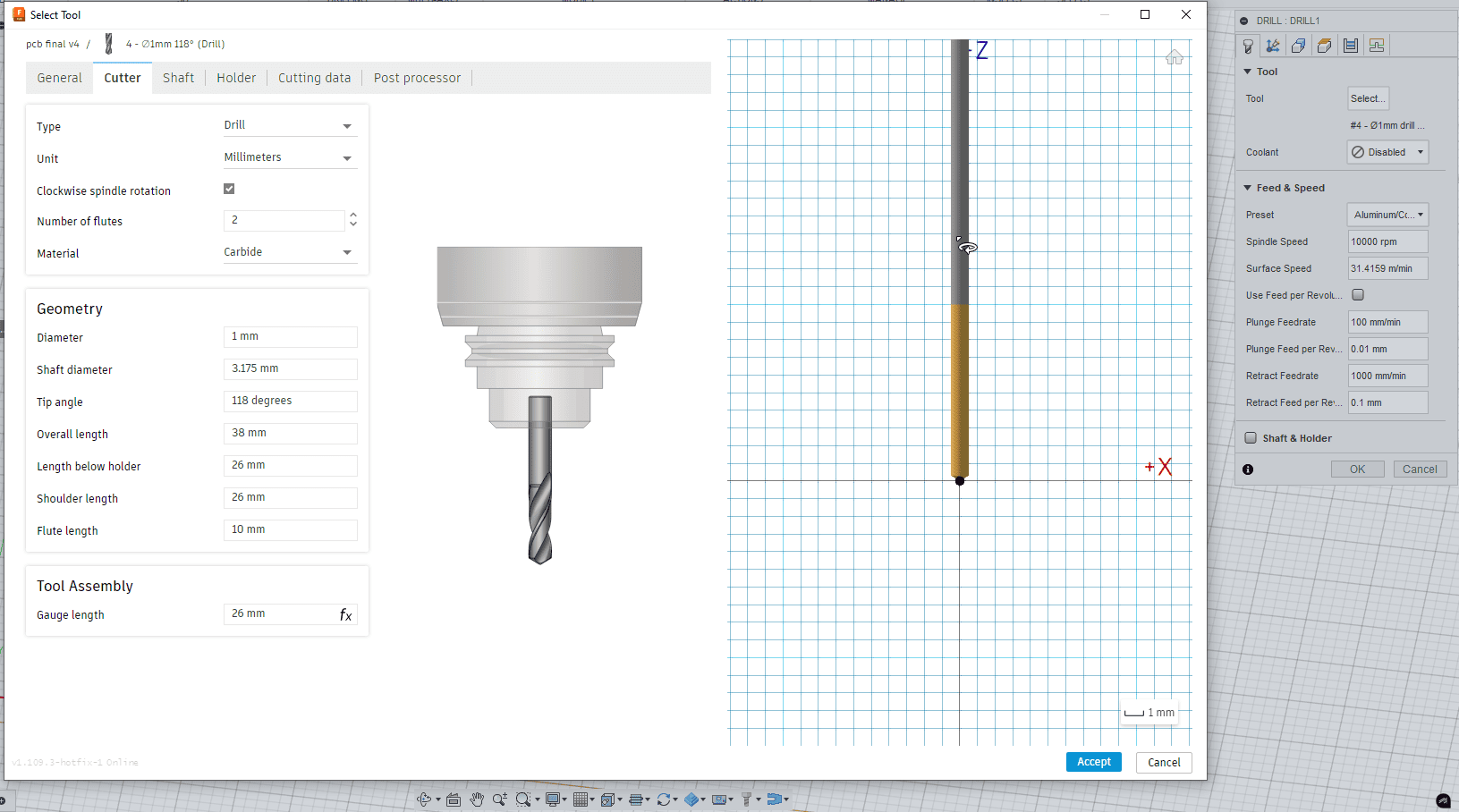The width and height of the screenshot is (1459, 812).
Task: Open the Type dropdown set to Drill
Action: click(x=290, y=125)
